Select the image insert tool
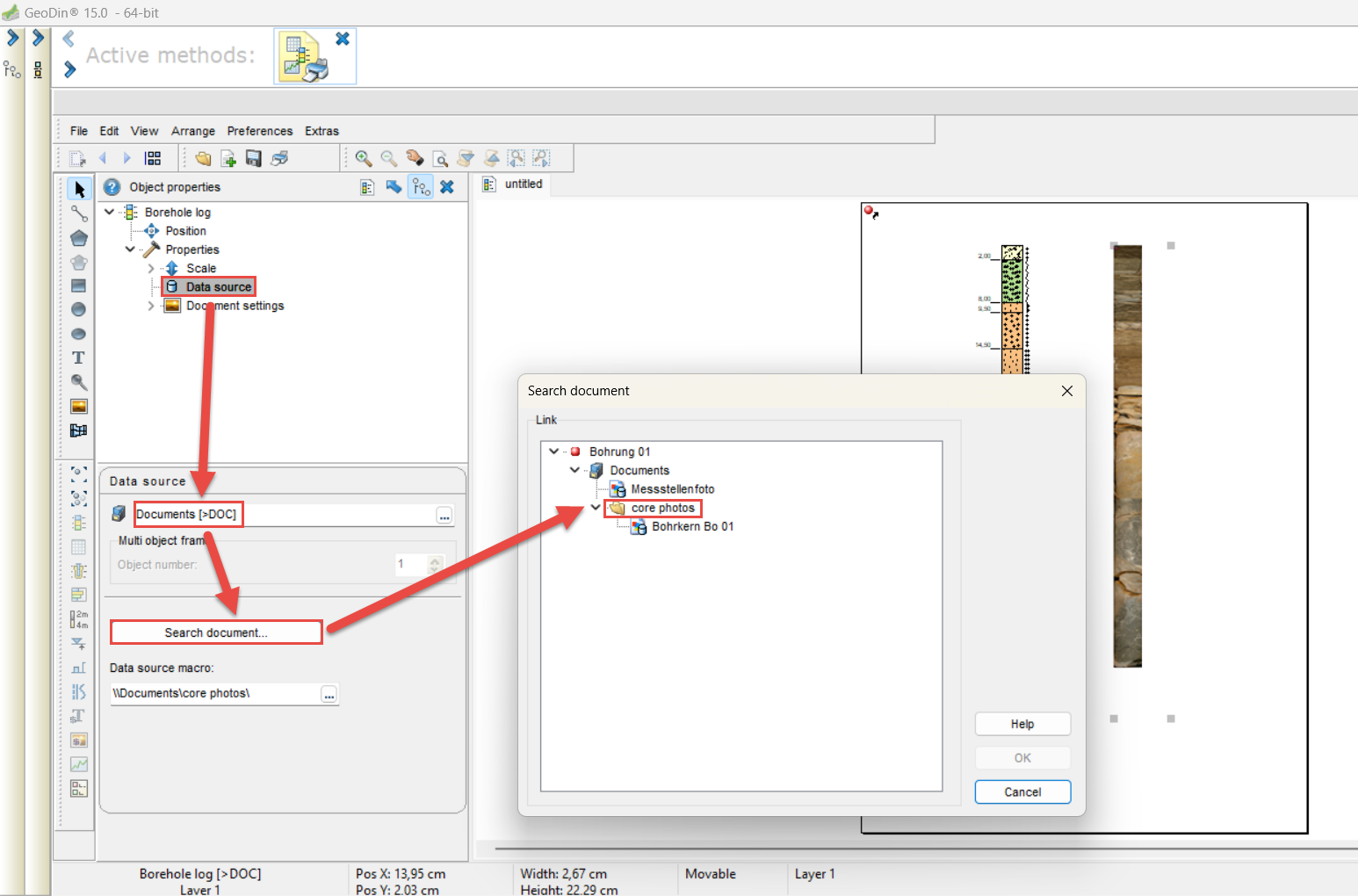 79,406
